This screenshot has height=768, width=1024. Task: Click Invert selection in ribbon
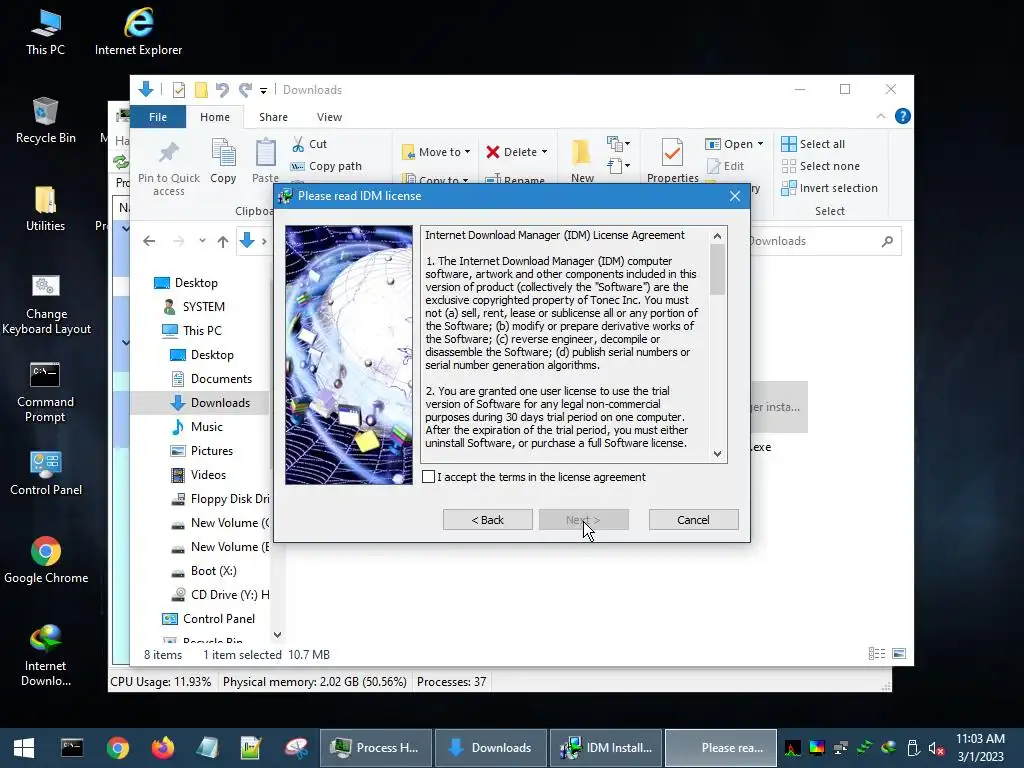[x=829, y=188]
